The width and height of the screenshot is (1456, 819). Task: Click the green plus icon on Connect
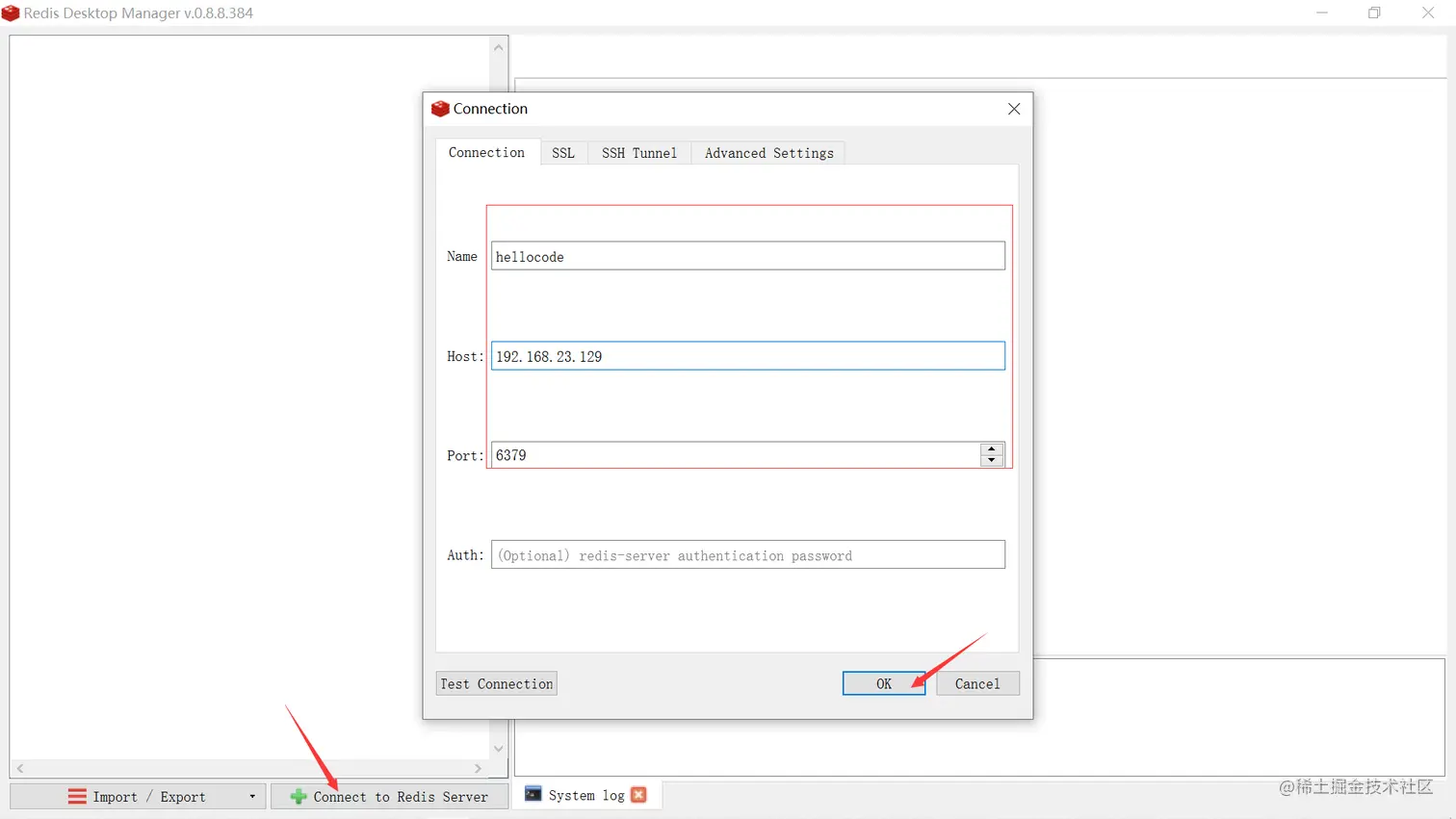pyautogui.click(x=299, y=797)
